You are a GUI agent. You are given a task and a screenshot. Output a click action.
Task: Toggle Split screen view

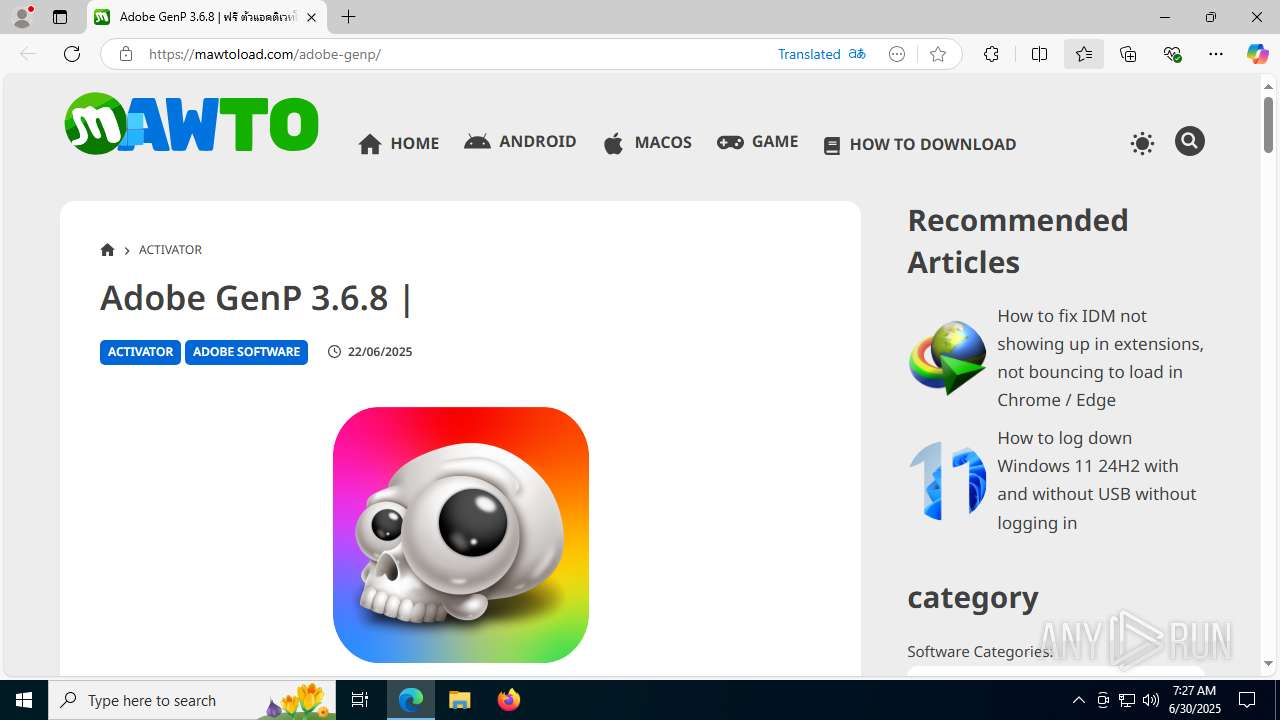[1039, 54]
